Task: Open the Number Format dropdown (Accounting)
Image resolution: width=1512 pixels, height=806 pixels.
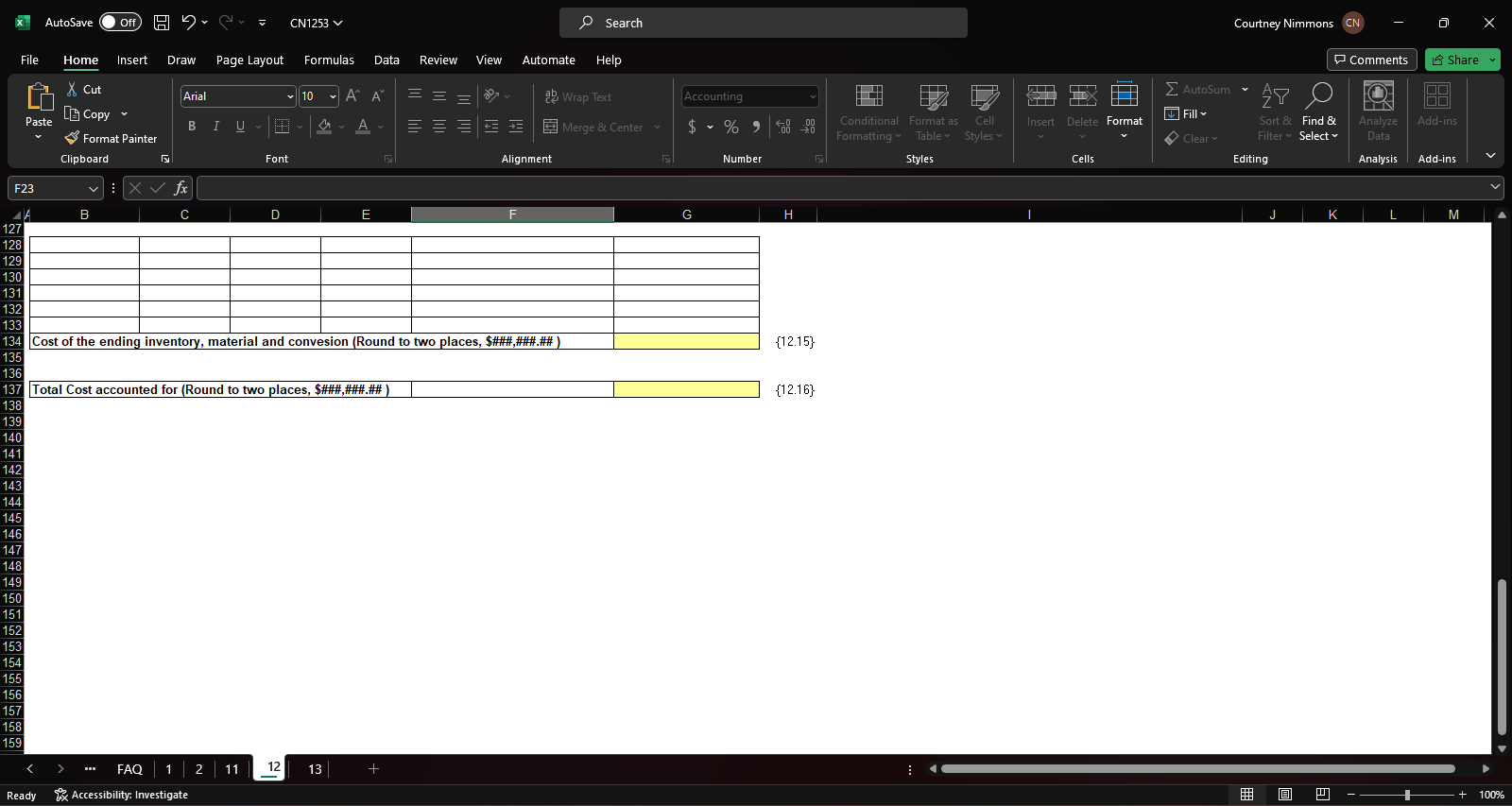Action: pos(813,96)
